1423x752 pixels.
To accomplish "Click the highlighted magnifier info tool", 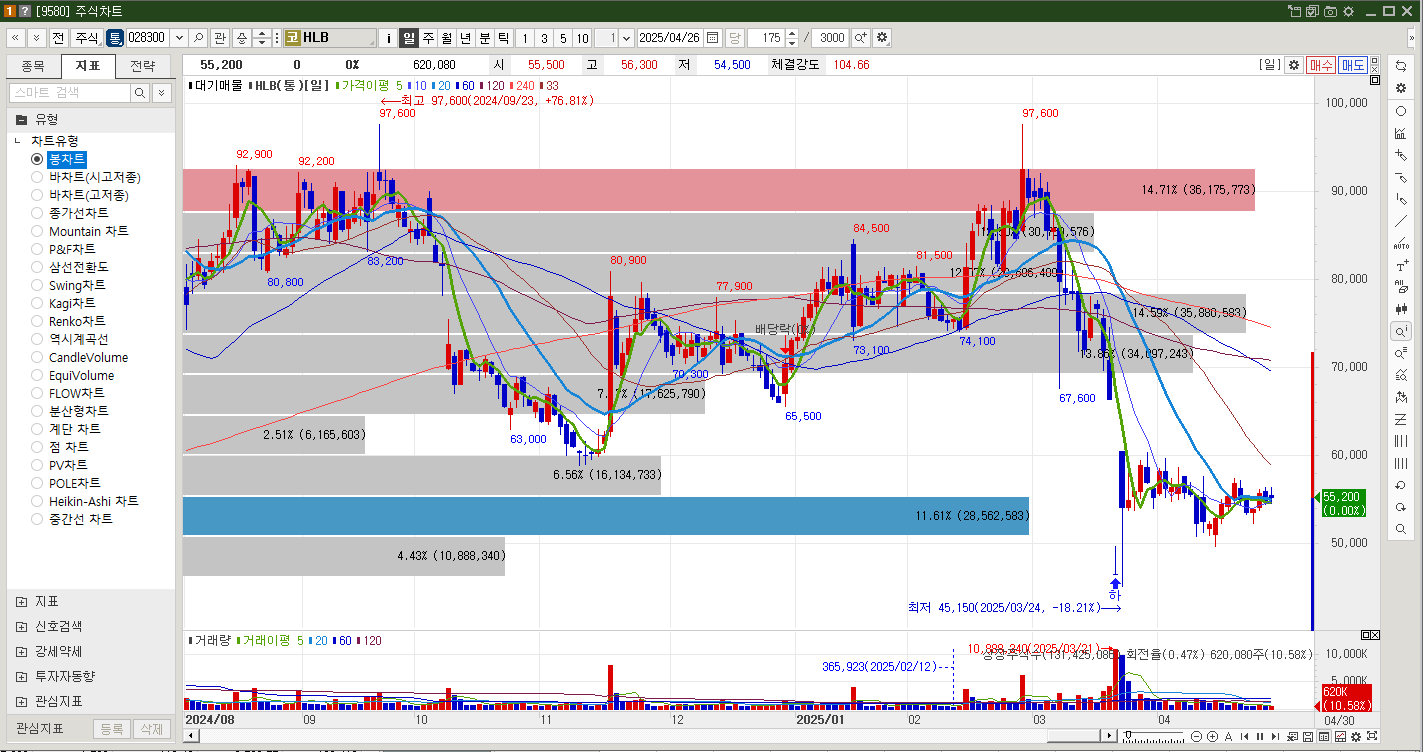I will tap(1401, 331).
